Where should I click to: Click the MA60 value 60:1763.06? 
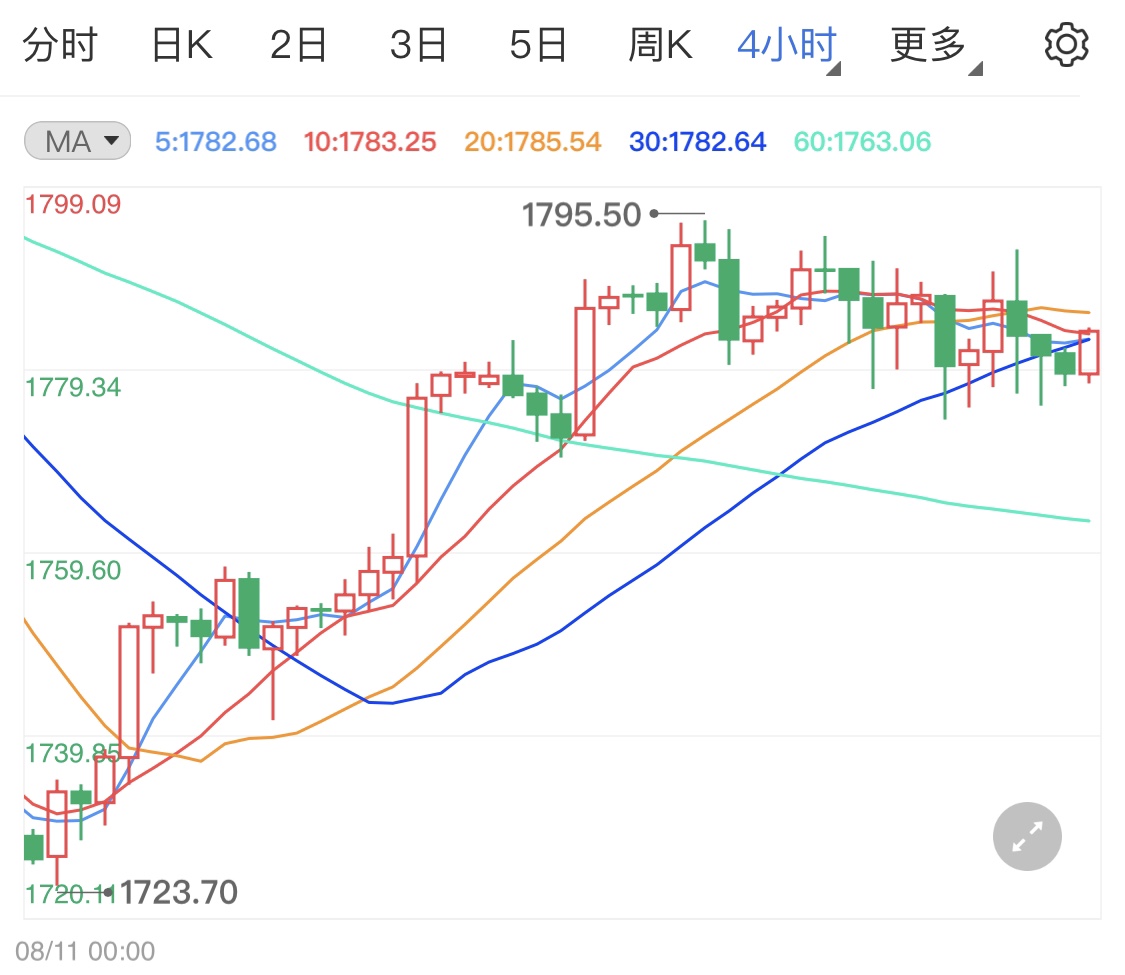pos(862,142)
